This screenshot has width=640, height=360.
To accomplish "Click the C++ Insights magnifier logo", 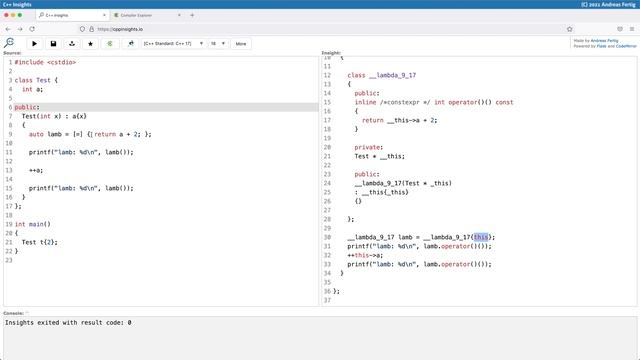I will coord(9,42).
